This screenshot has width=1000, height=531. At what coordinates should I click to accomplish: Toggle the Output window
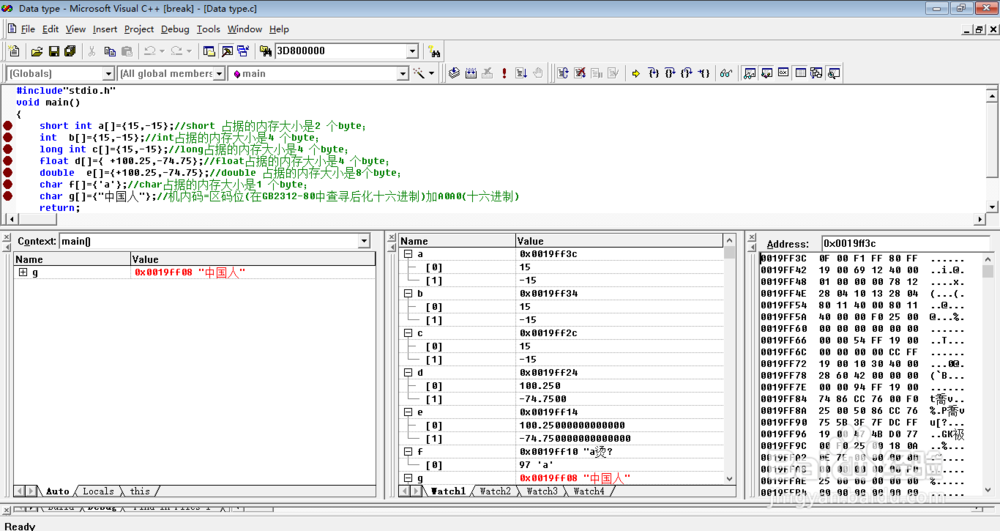(x=226, y=51)
